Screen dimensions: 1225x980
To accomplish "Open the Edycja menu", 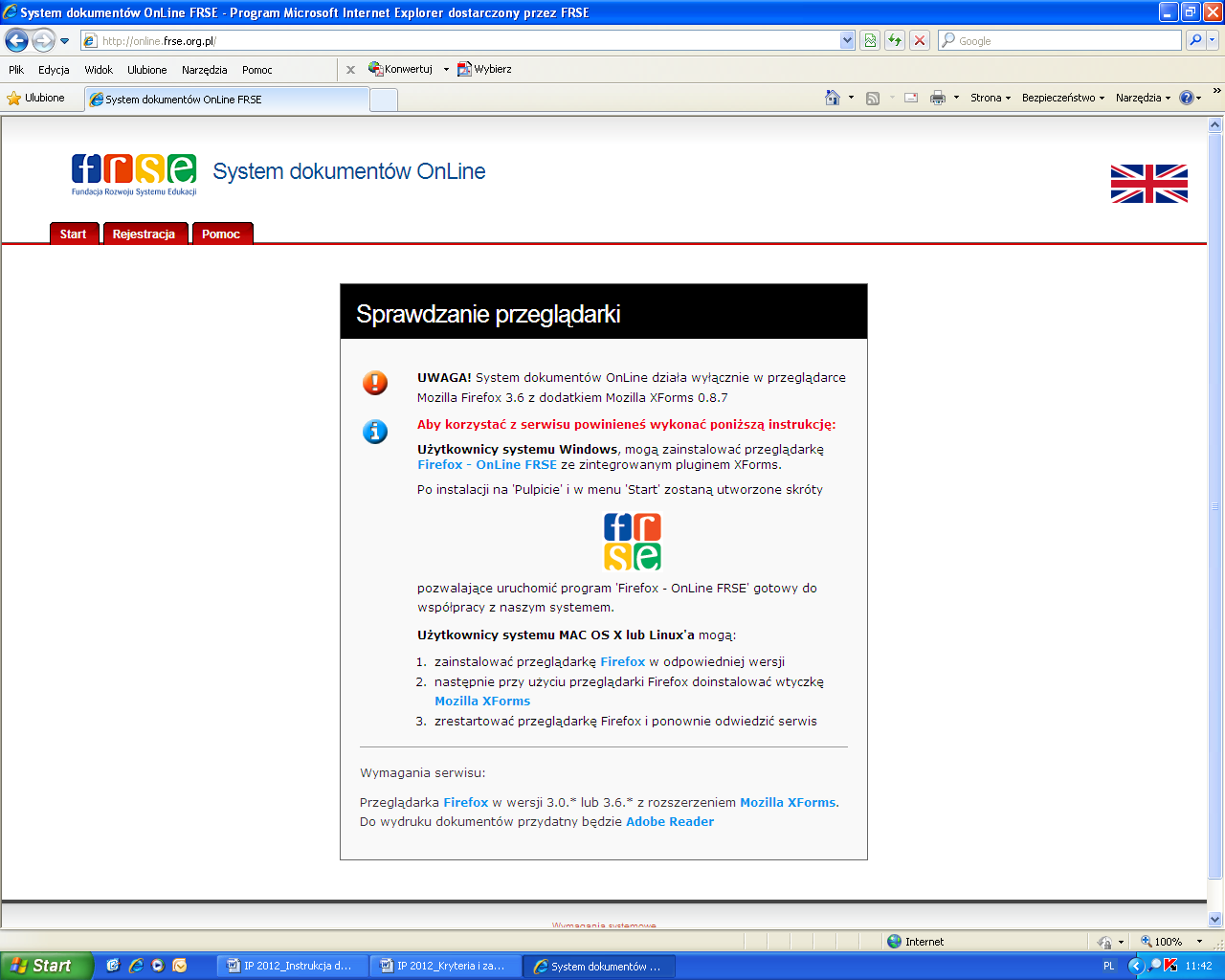I will coord(54,70).
